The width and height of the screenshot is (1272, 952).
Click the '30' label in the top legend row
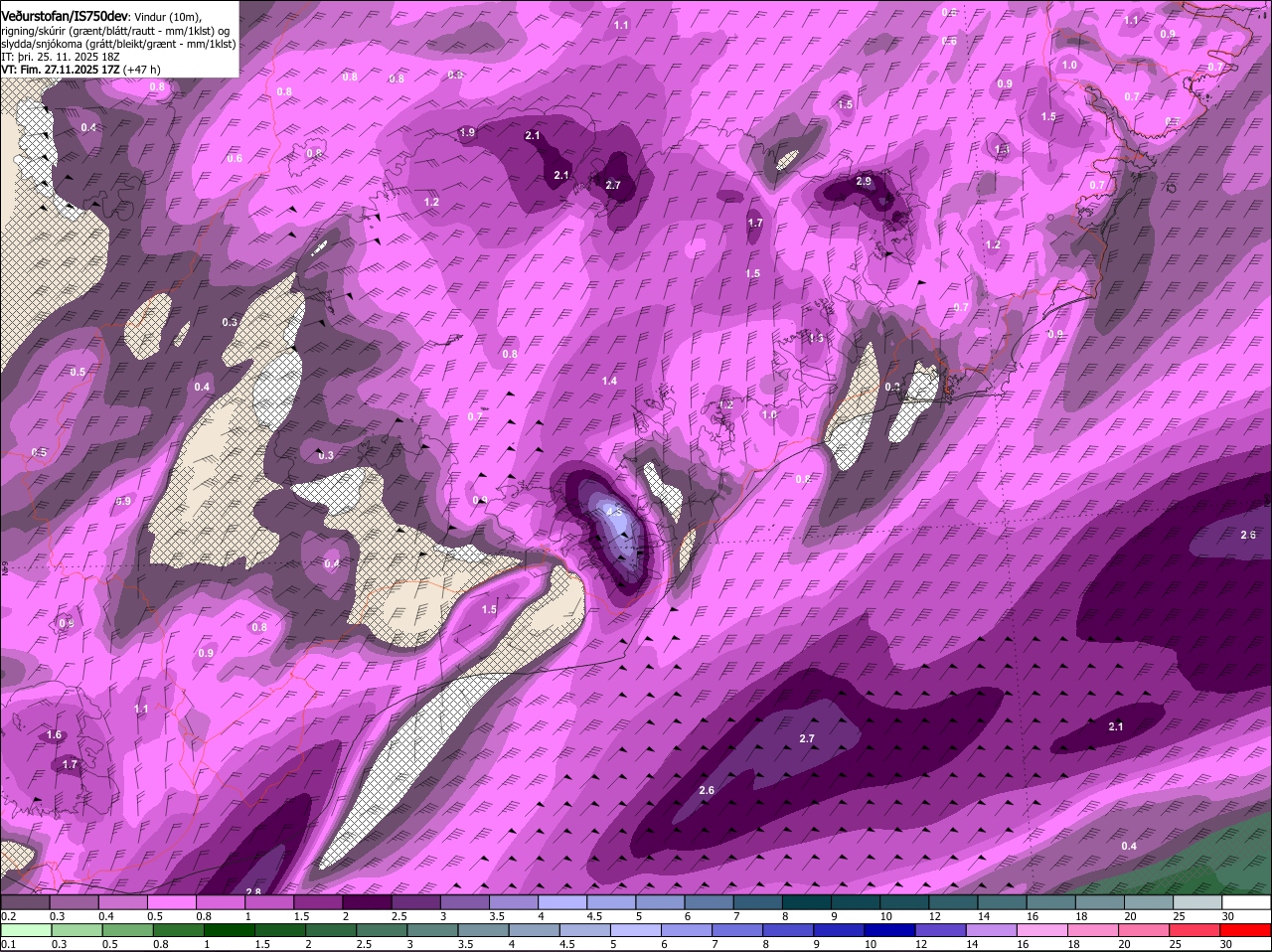(1227, 915)
